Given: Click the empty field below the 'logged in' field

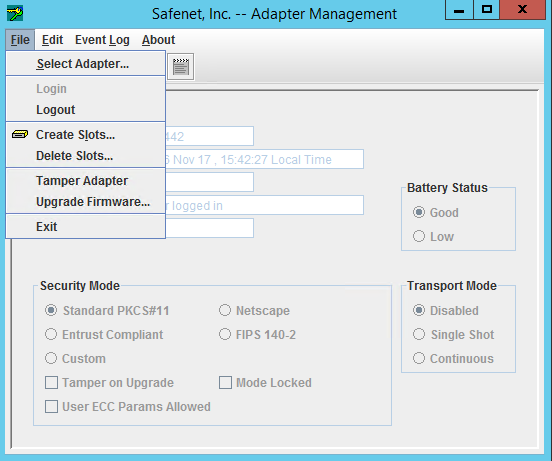Looking at the screenshot, I should pos(209,228).
